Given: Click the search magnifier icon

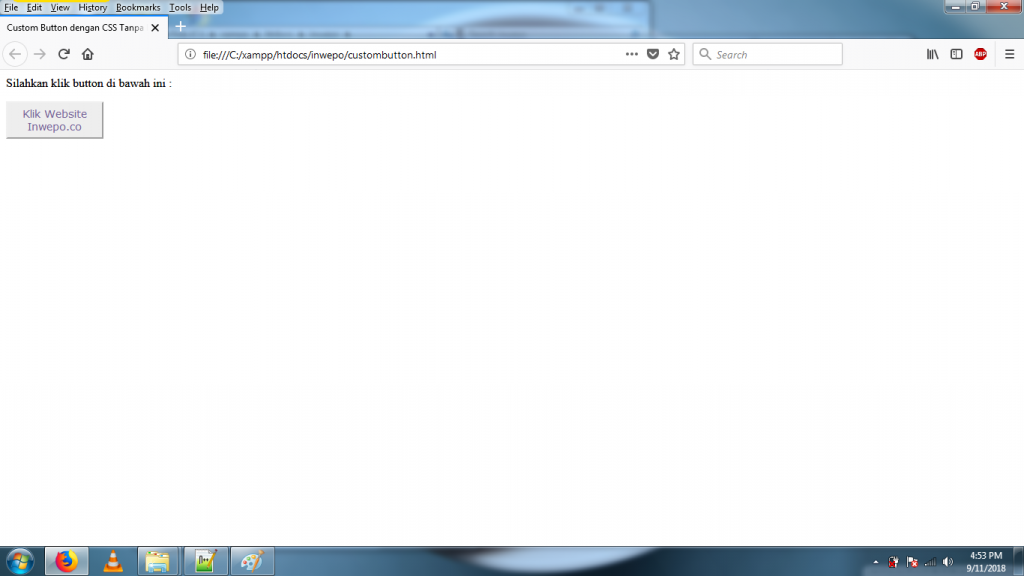Looking at the screenshot, I should (705, 54).
